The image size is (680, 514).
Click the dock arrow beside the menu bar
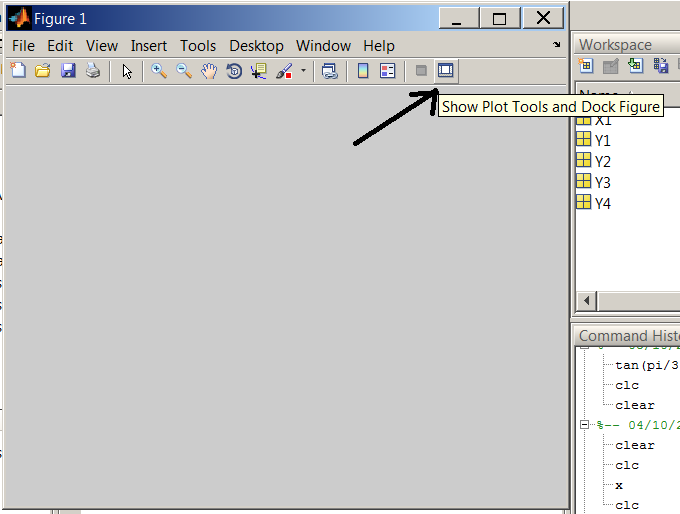coord(557,45)
